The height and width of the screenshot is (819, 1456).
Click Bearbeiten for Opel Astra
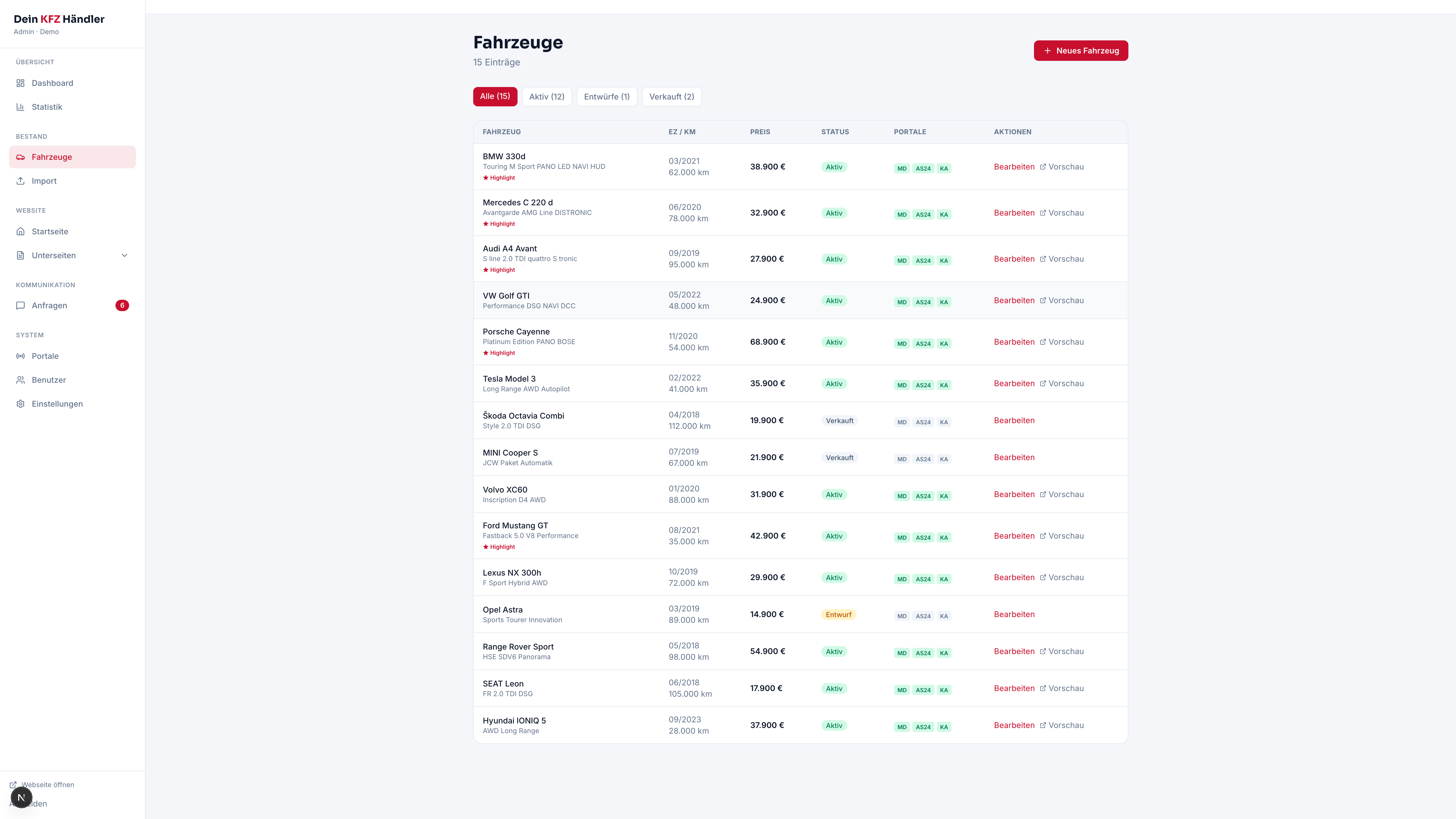[1014, 614]
